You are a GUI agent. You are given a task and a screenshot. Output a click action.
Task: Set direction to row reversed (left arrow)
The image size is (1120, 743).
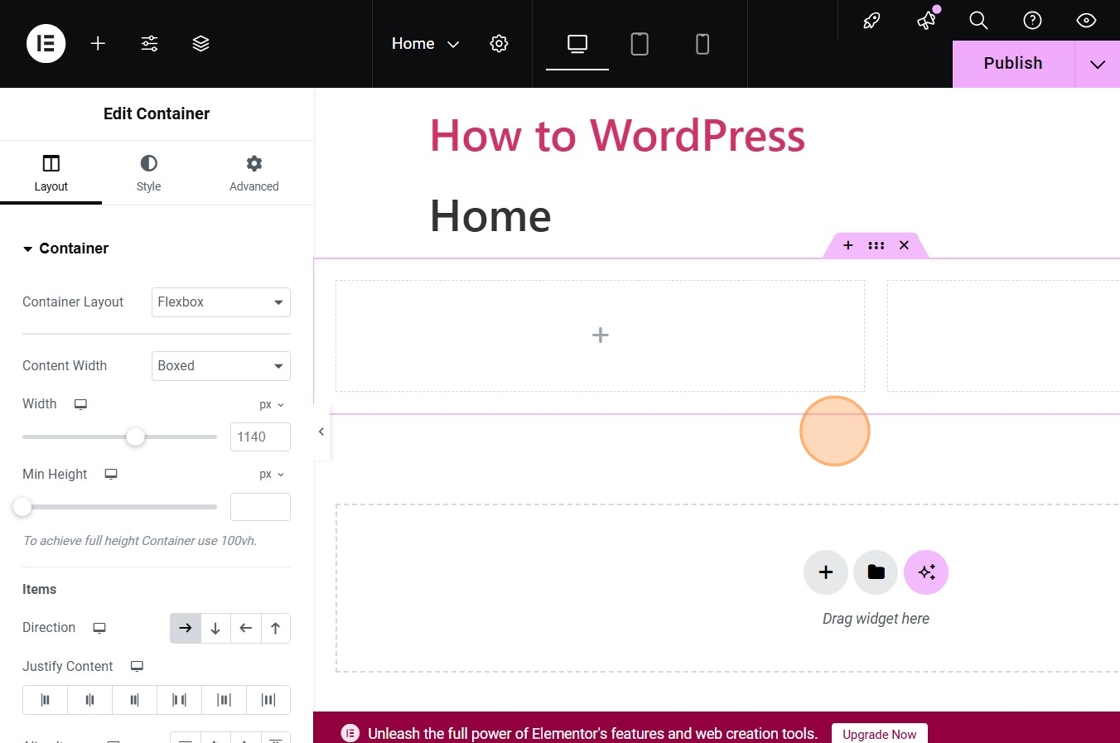tap(246, 628)
